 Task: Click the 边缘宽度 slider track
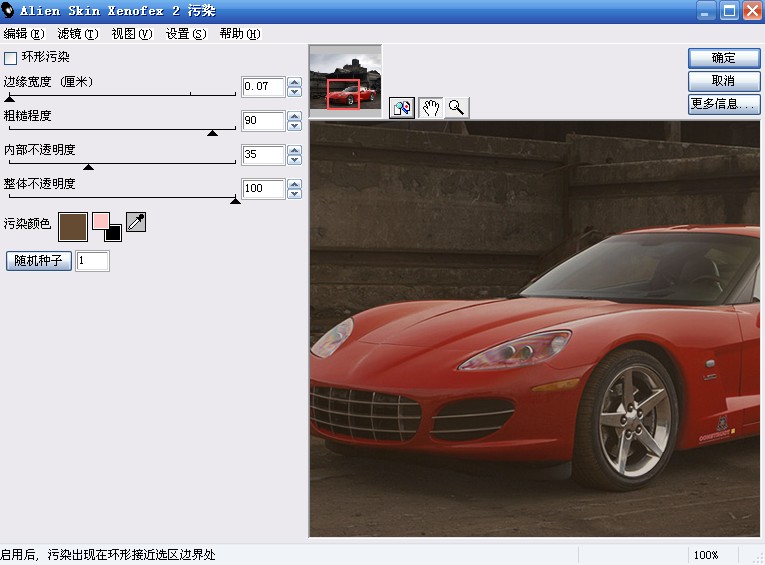(122, 95)
